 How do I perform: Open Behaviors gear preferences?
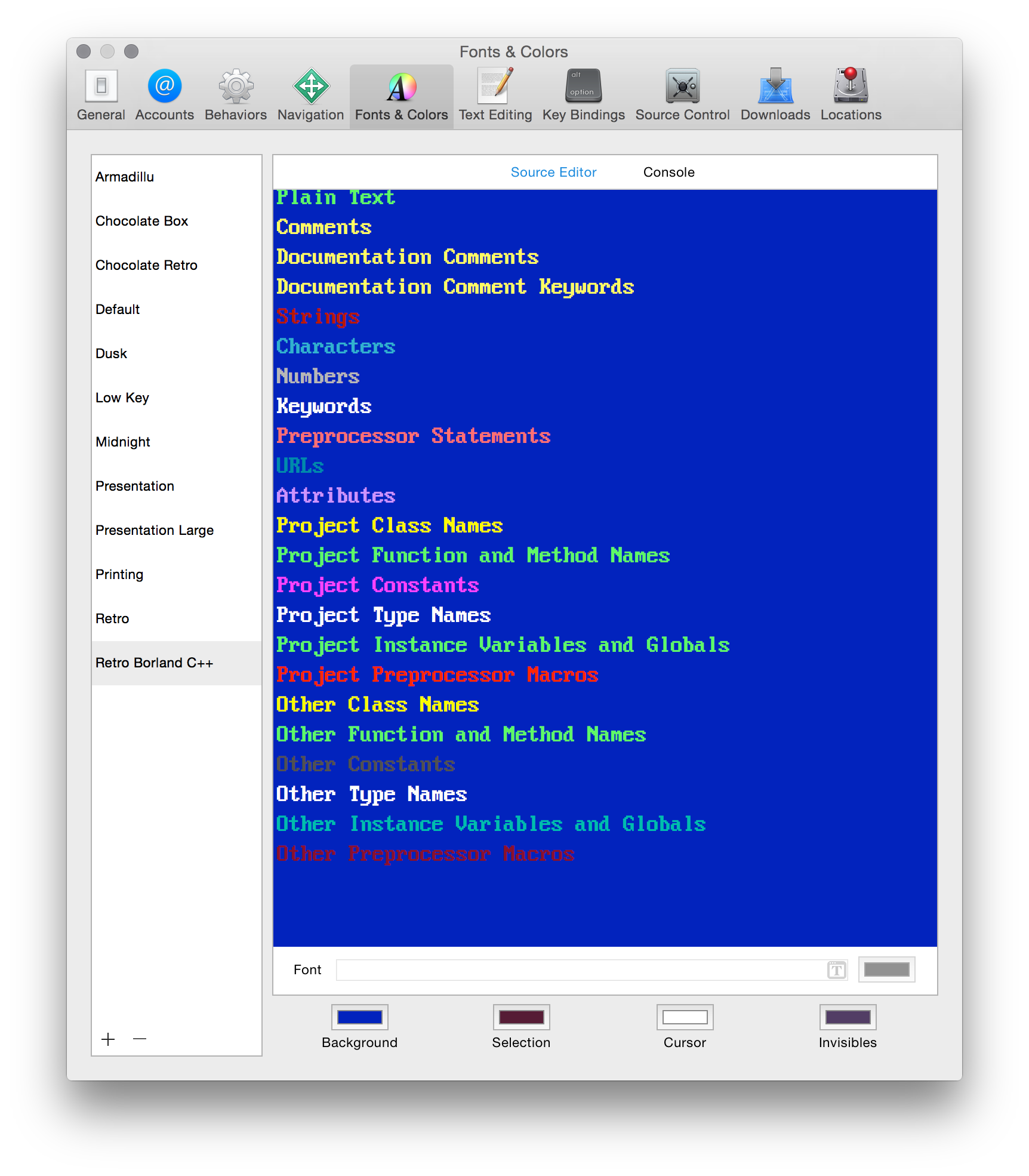point(236,96)
